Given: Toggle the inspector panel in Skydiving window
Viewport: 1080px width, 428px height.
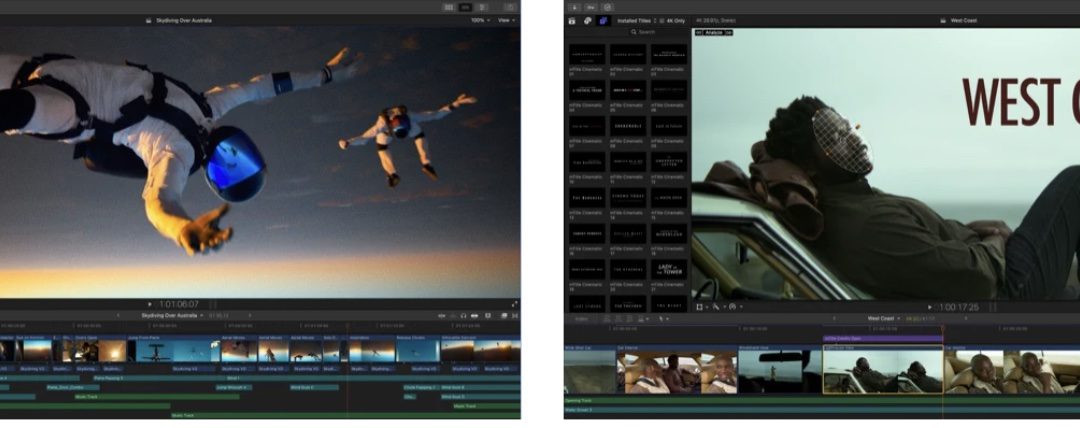Looking at the screenshot, I should click(482, 8).
